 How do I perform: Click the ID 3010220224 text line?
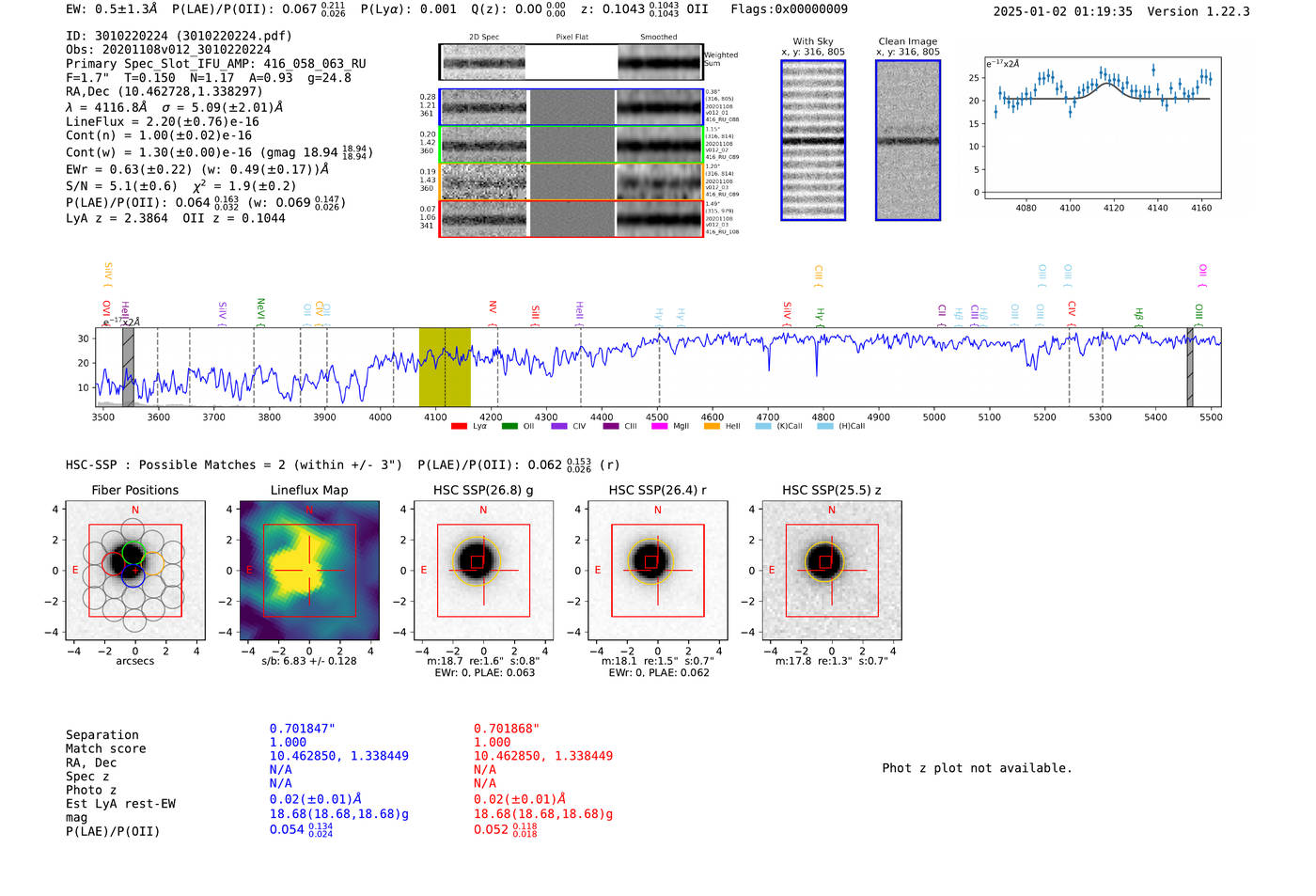(179, 36)
